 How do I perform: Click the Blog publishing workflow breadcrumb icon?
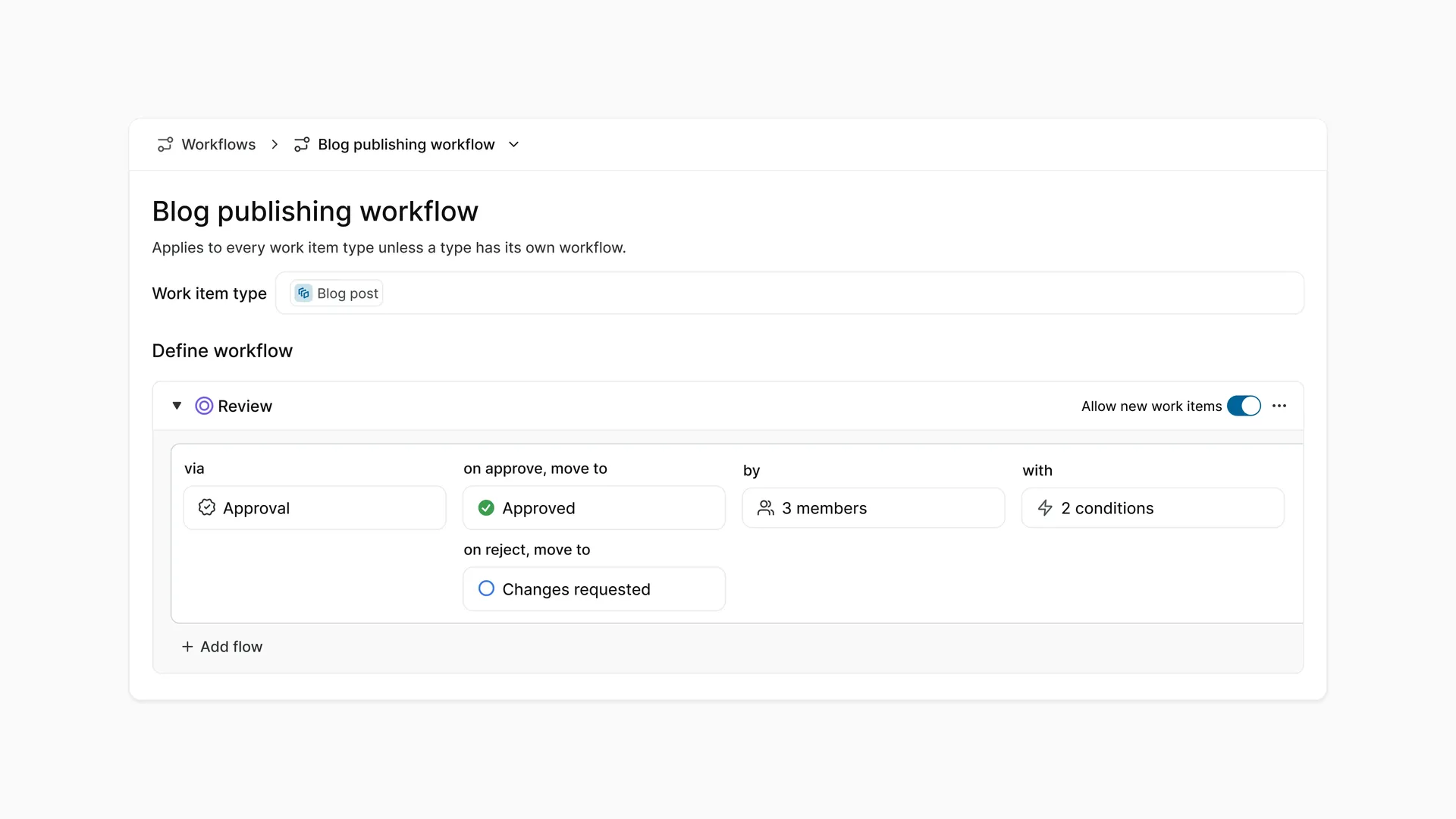tap(302, 144)
